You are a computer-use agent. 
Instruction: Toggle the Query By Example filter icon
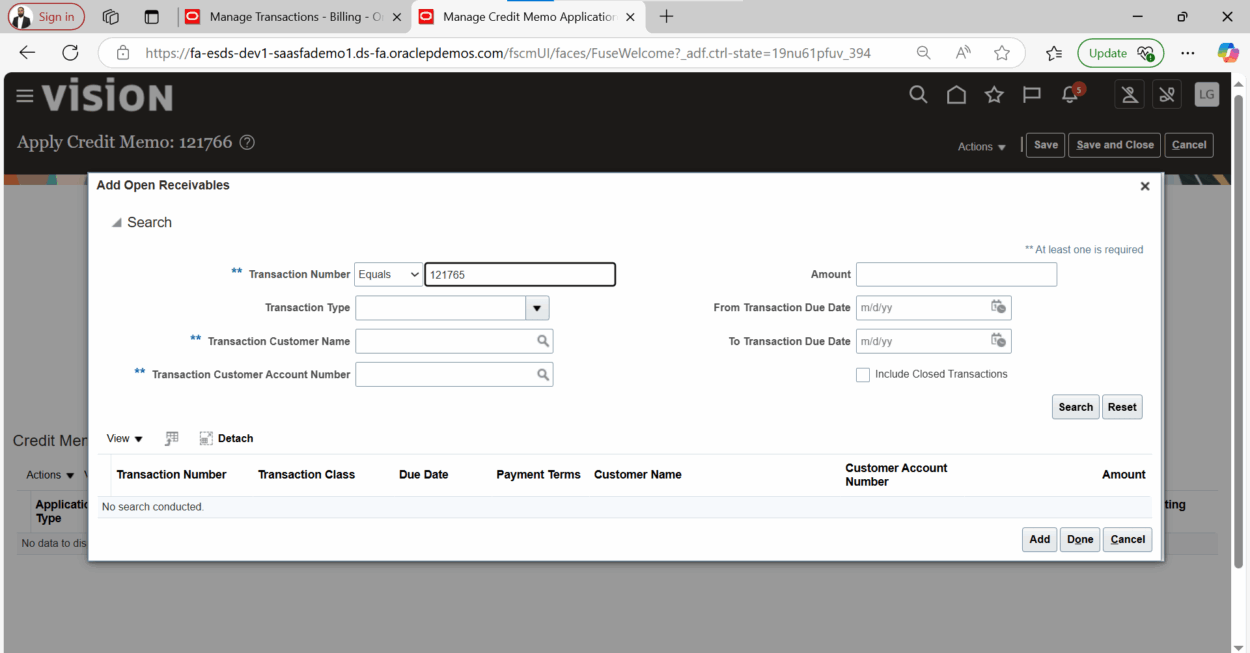coord(171,438)
